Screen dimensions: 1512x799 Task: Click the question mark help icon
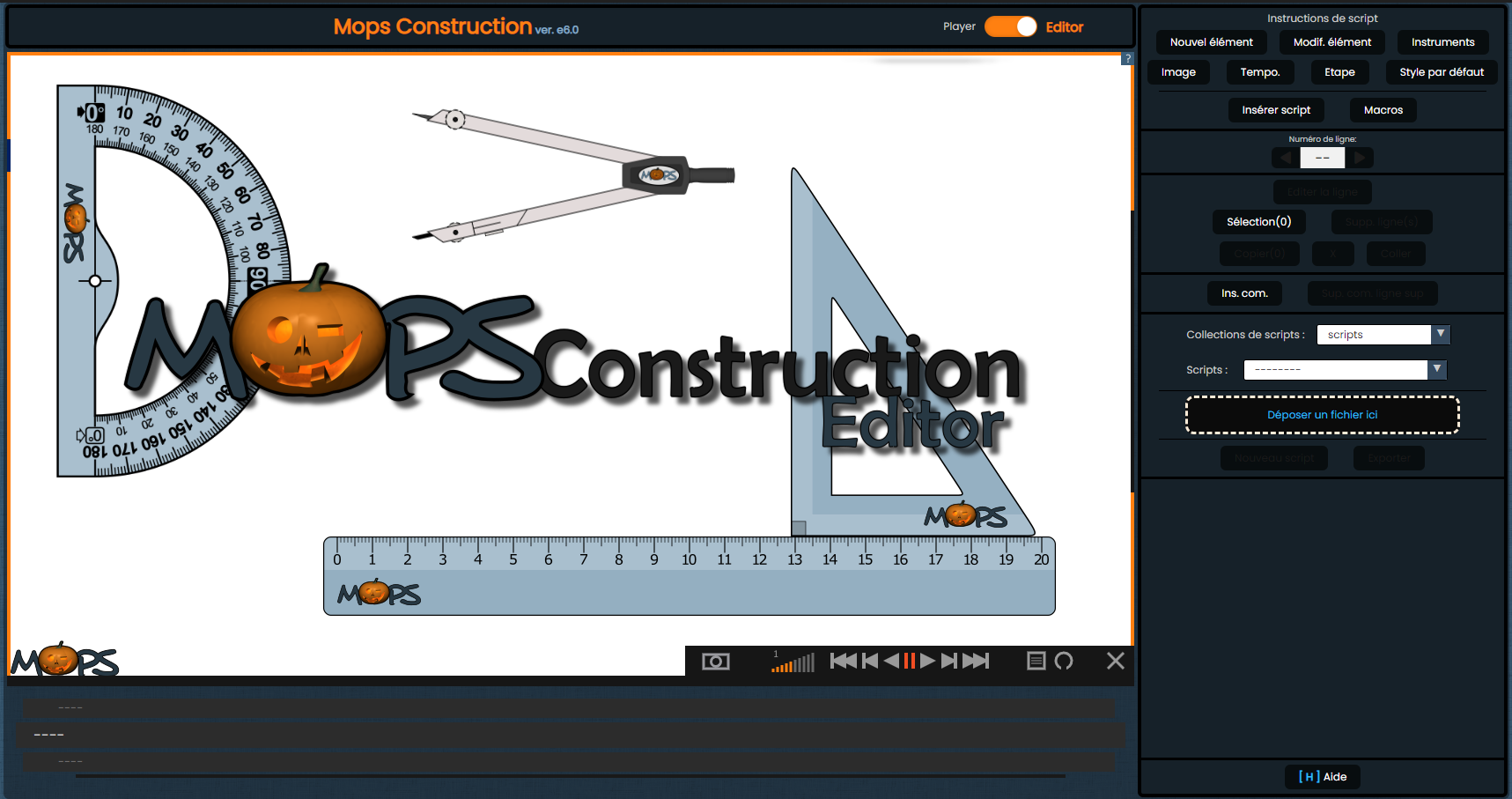(1127, 59)
